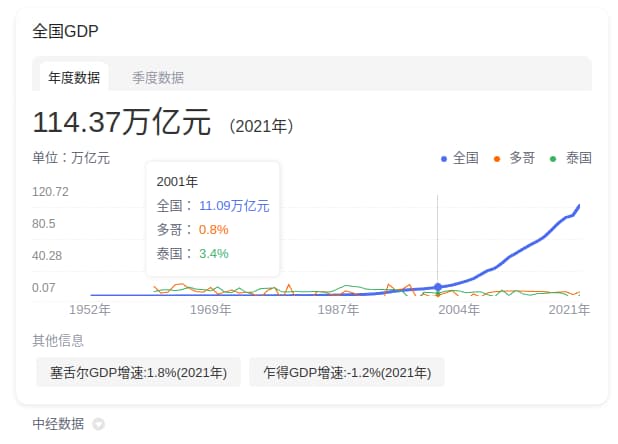Viewport: 618px width, 444px height.
Task: Click the 114.37万亿元 headline value
Action: (x=121, y=122)
